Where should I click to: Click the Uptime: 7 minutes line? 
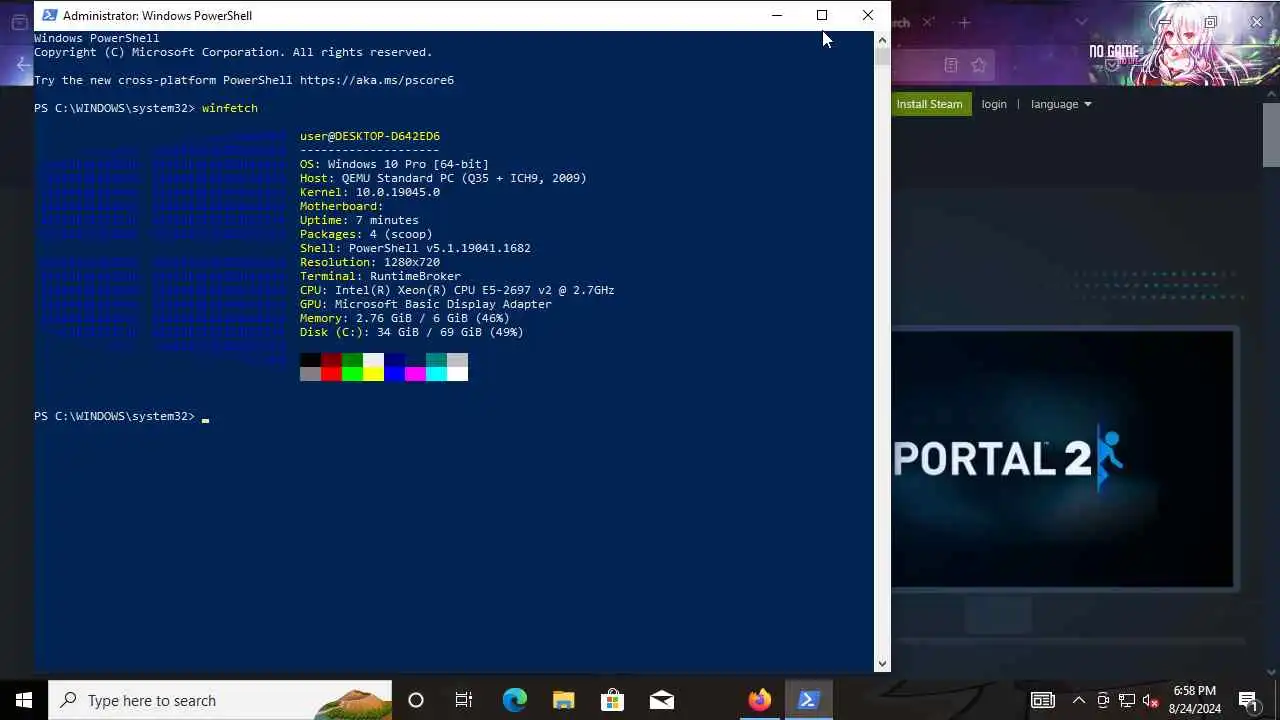[359, 220]
